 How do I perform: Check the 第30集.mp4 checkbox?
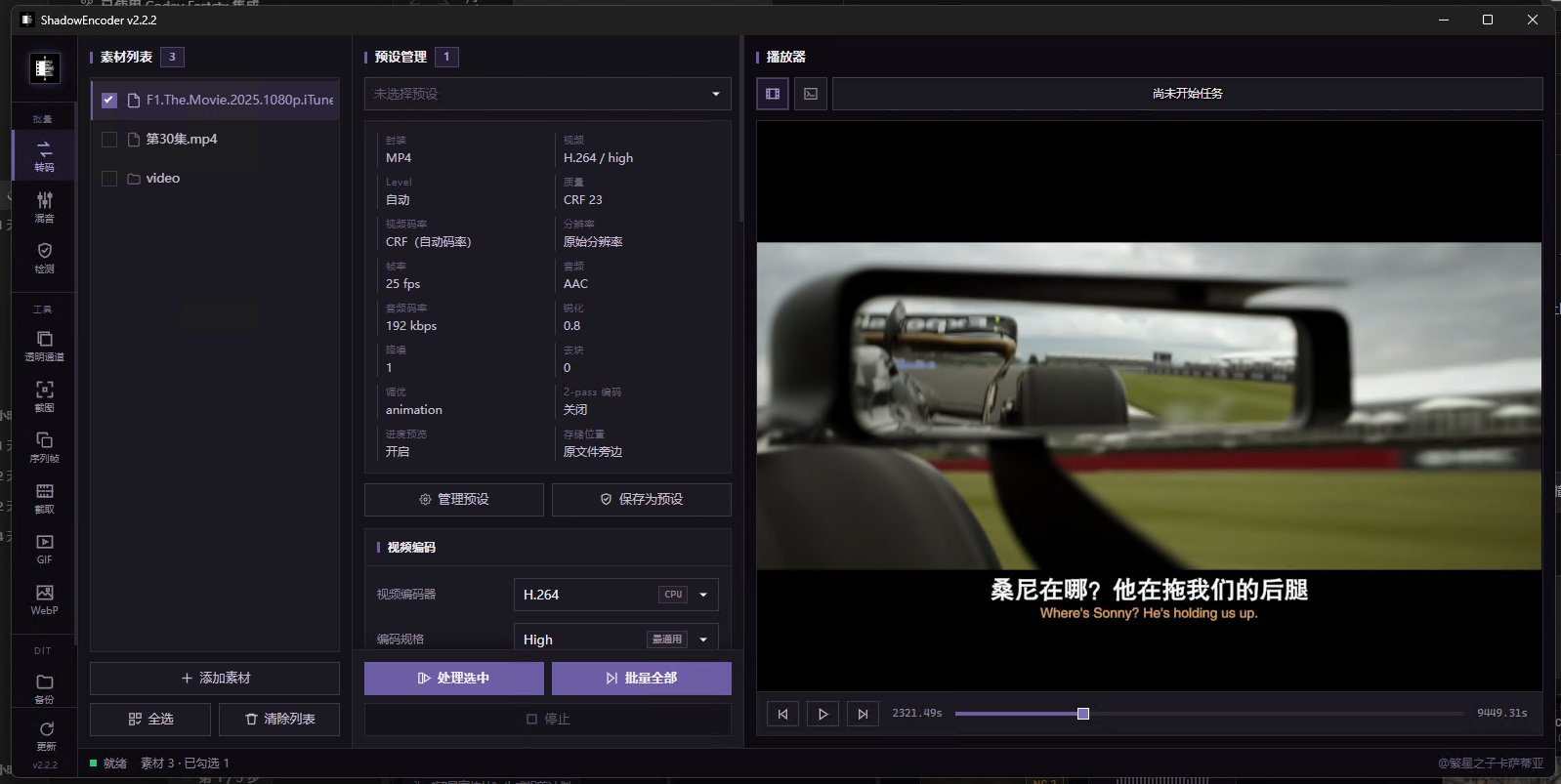[x=109, y=140]
